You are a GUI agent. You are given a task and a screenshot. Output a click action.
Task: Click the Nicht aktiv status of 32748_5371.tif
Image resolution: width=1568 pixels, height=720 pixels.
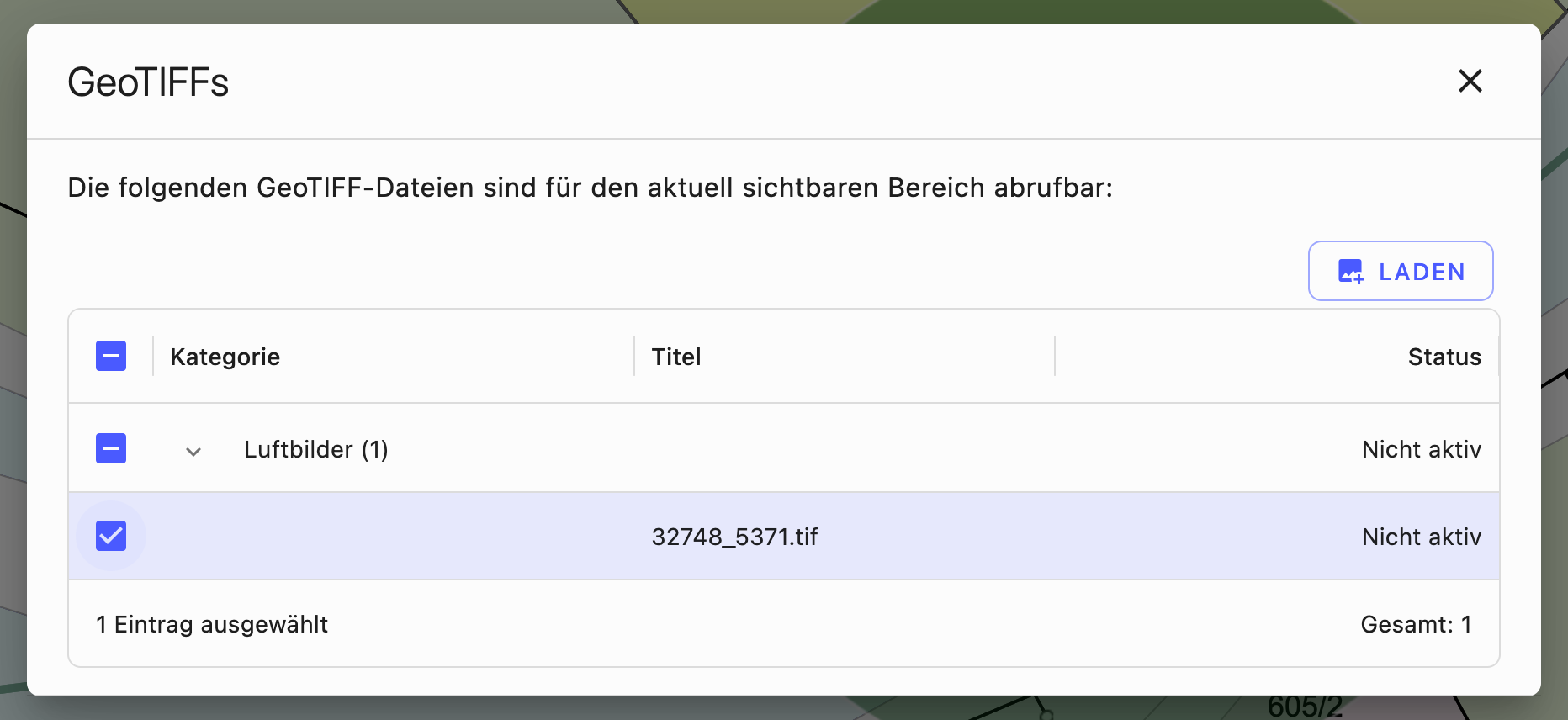(1421, 537)
